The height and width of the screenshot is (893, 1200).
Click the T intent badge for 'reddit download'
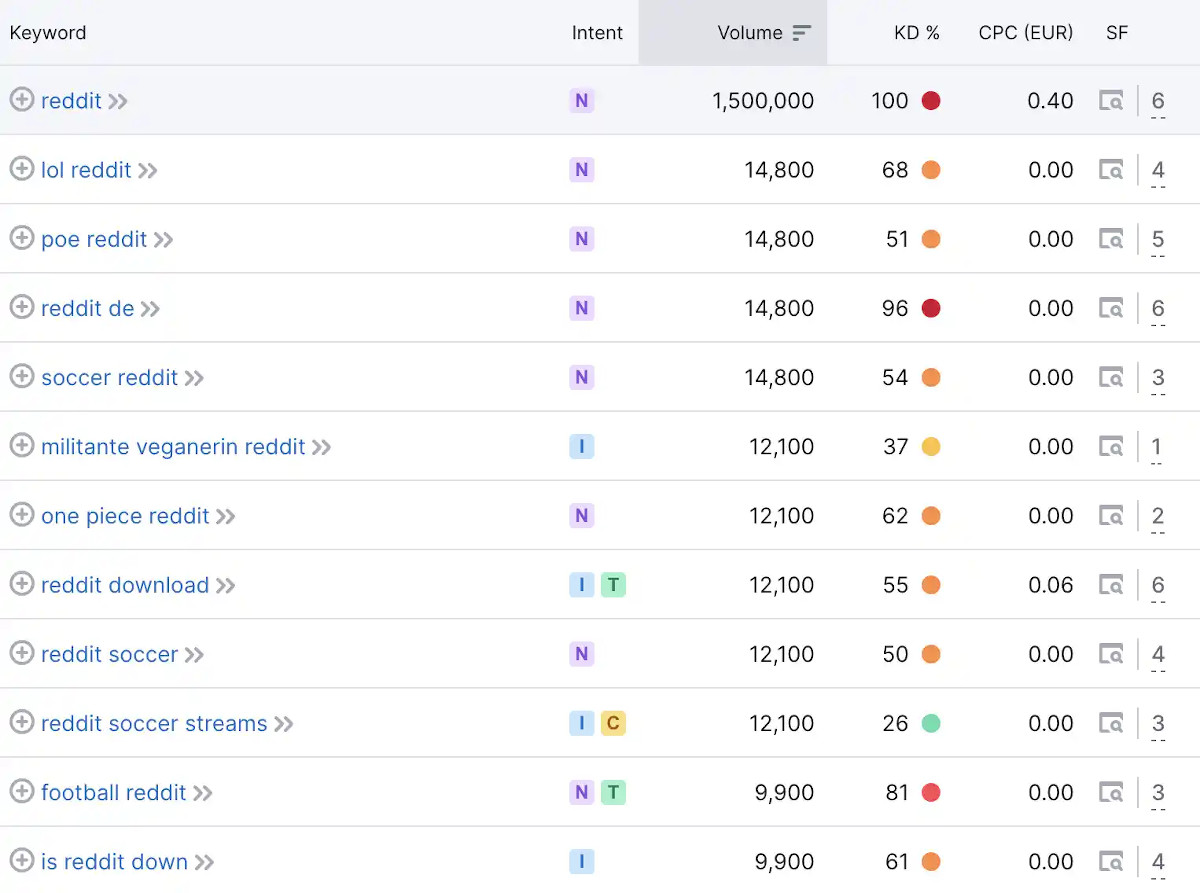613,584
